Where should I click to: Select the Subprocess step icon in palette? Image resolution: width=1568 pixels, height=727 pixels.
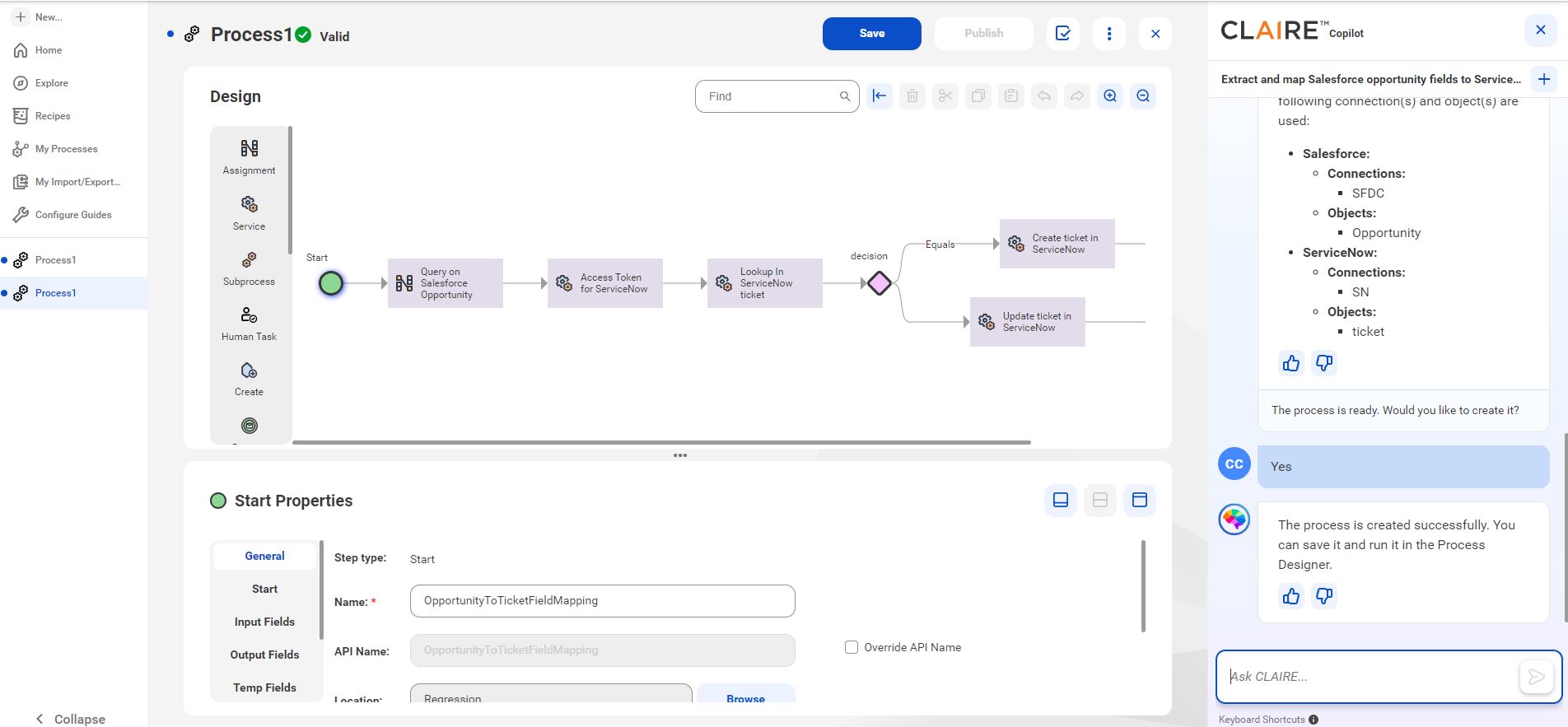point(249,260)
